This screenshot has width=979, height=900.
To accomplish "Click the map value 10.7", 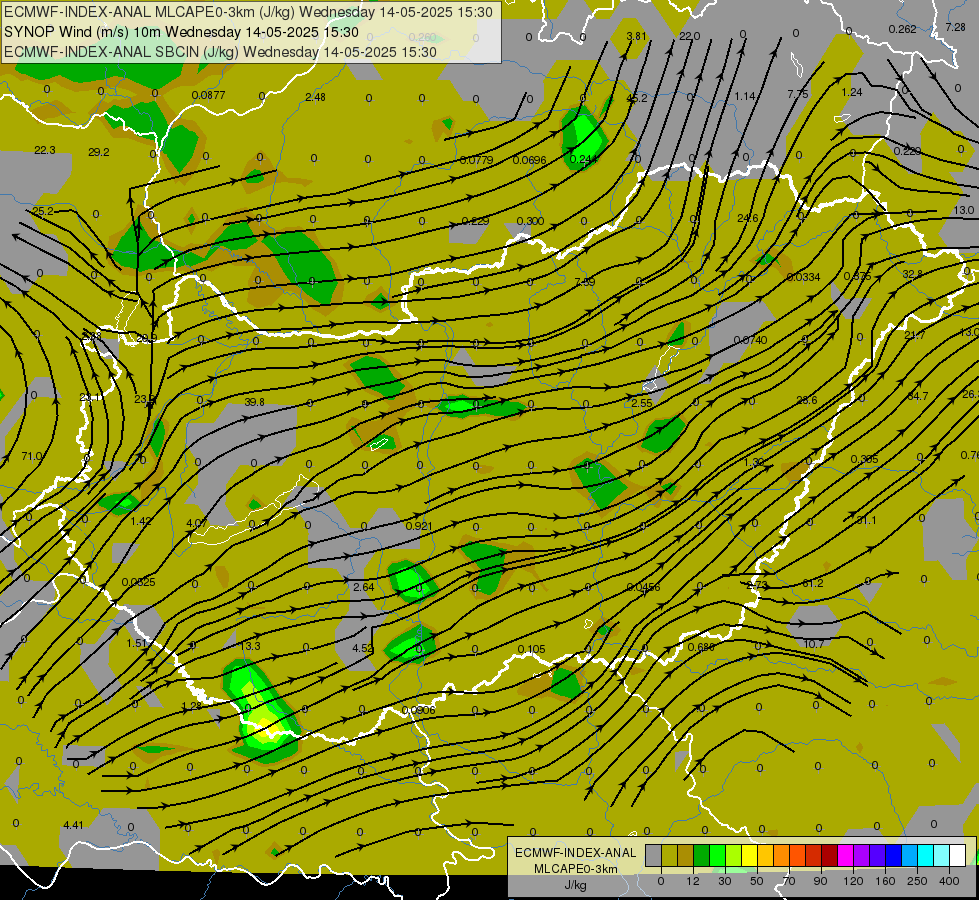I will click(814, 643).
